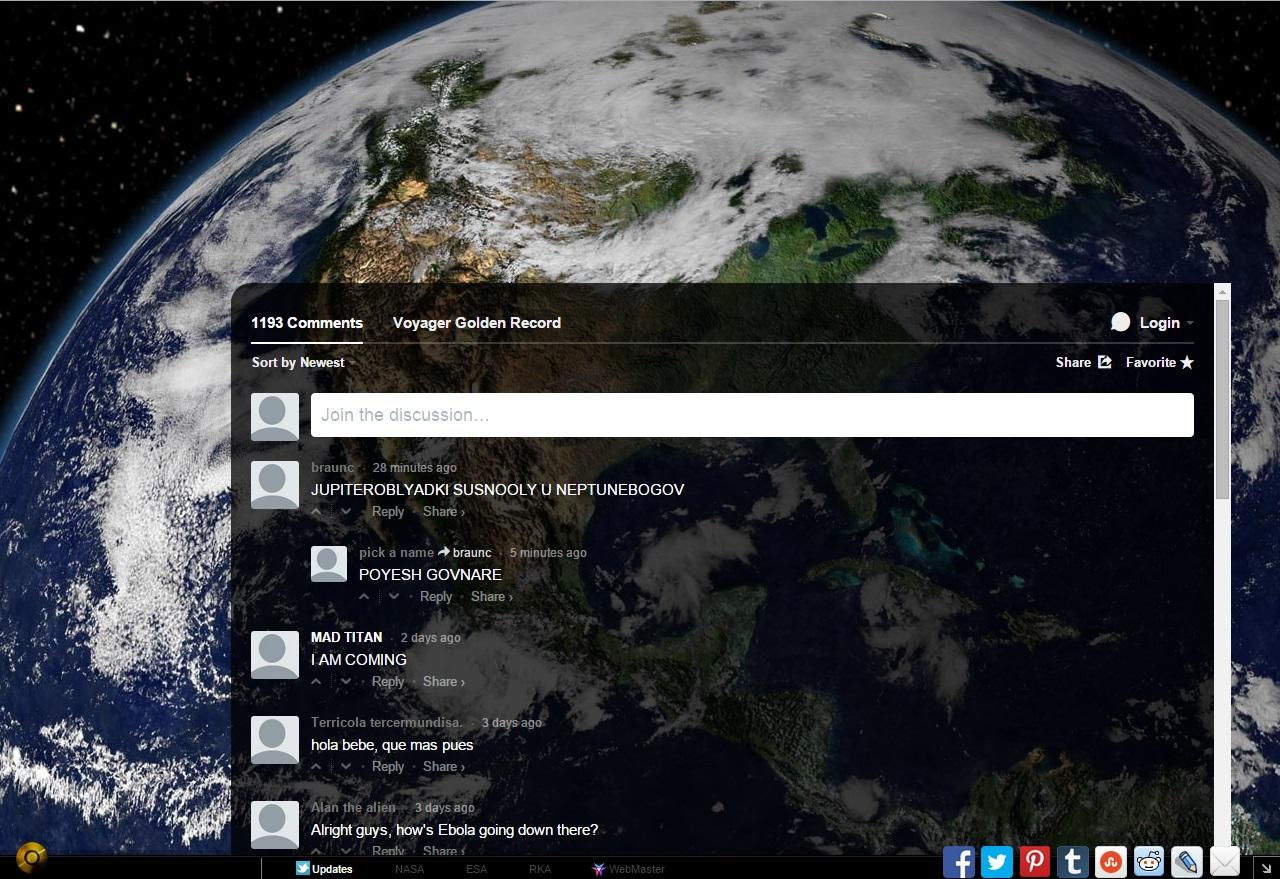The height and width of the screenshot is (879, 1280).
Task: Open the Alan the alien username link
Action: point(353,807)
